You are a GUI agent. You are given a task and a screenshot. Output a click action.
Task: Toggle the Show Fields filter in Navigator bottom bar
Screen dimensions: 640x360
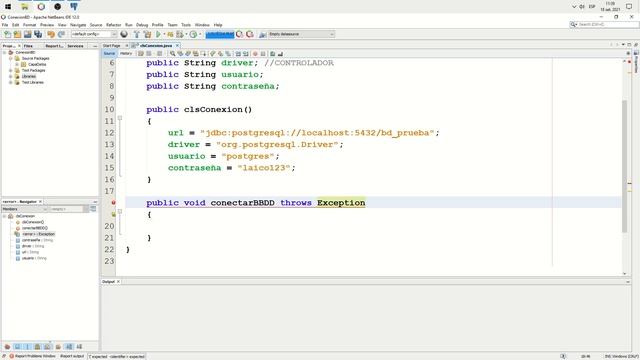(18, 347)
